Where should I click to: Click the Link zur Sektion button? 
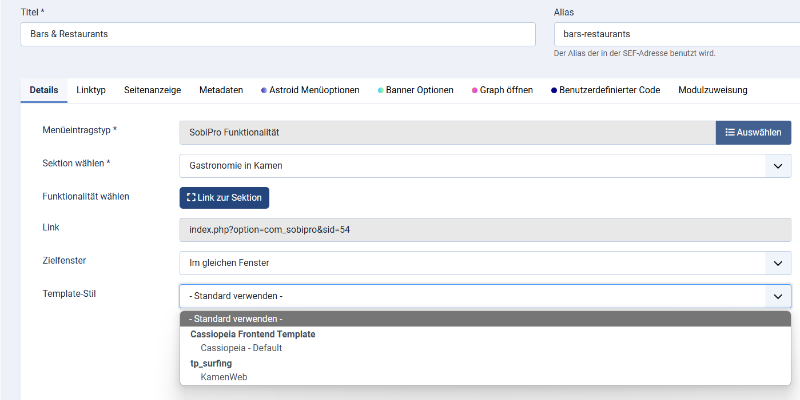coord(224,198)
